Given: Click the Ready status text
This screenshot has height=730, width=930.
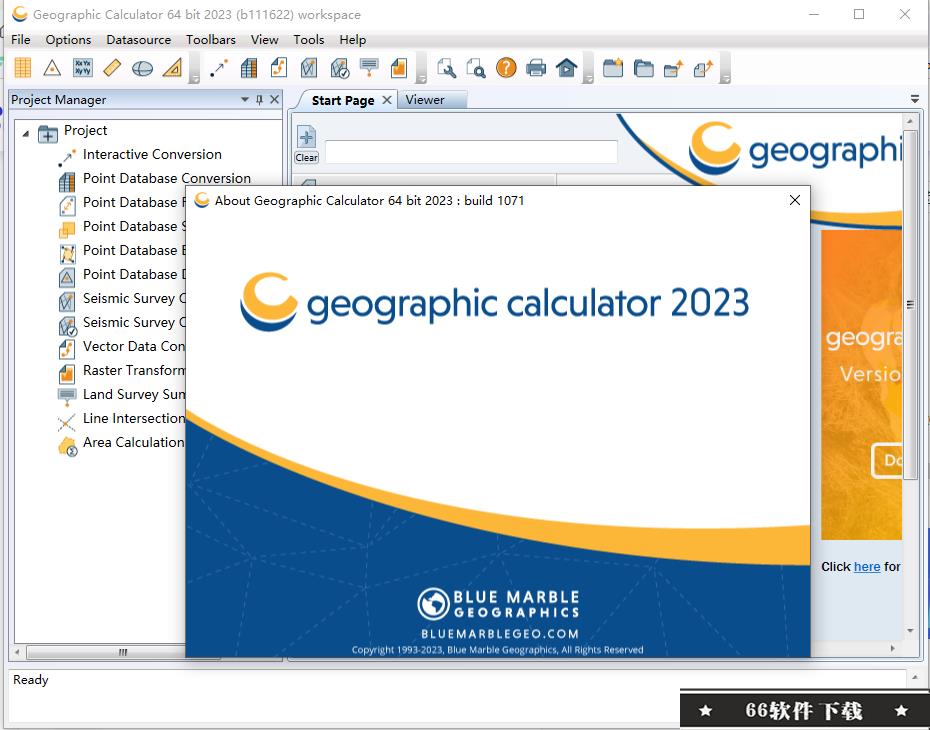Looking at the screenshot, I should click(x=30, y=680).
